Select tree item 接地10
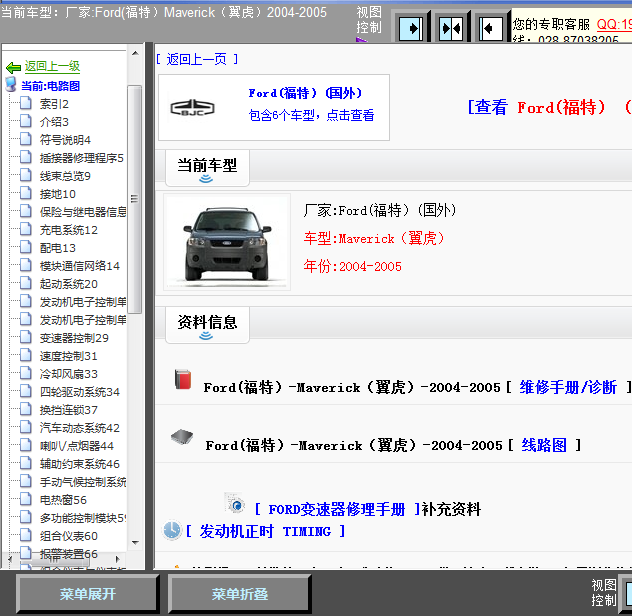Screen dimensions: 632x616 (x=58, y=194)
